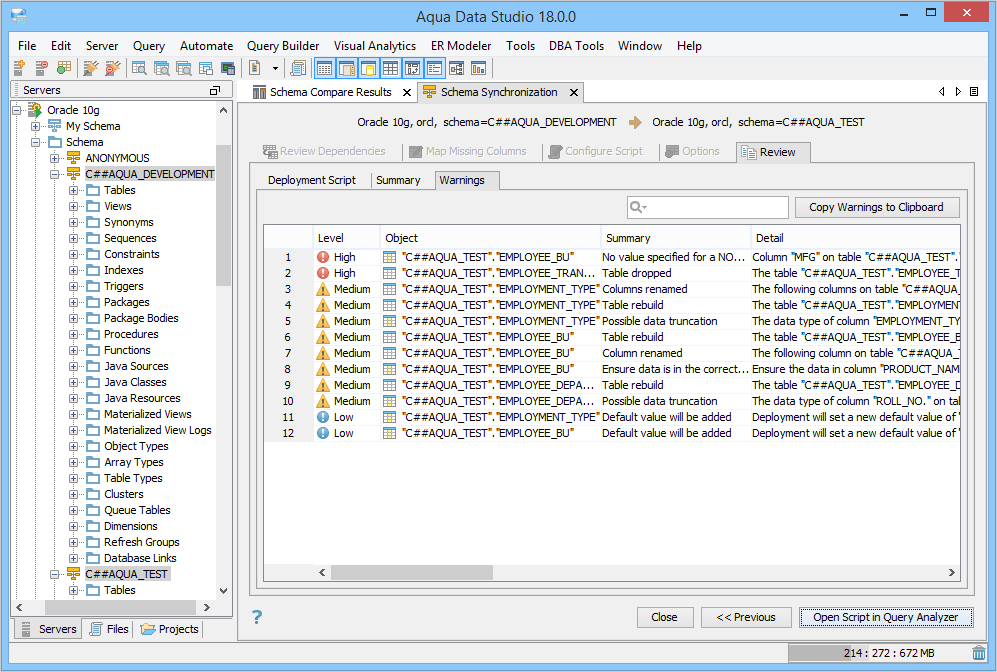997x672 pixels.
Task: Click the Level column header
Action: 346,238
